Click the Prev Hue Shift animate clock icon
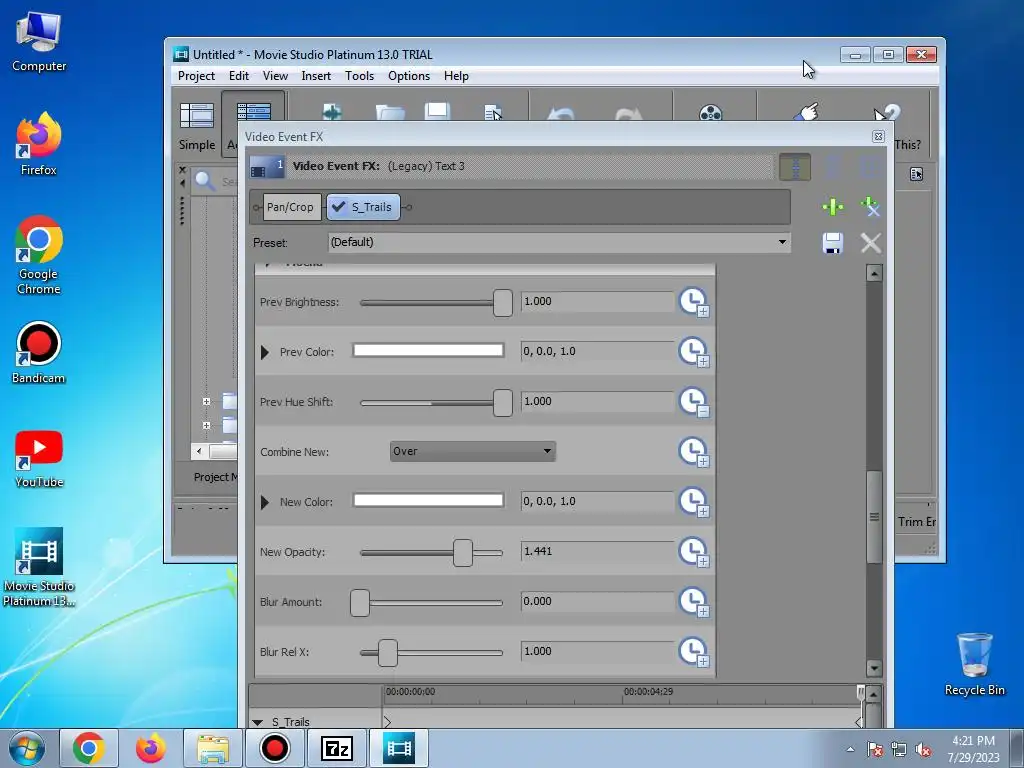Image resolution: width=1024 pixels, height=768 pixels. [x=694, y=402]
